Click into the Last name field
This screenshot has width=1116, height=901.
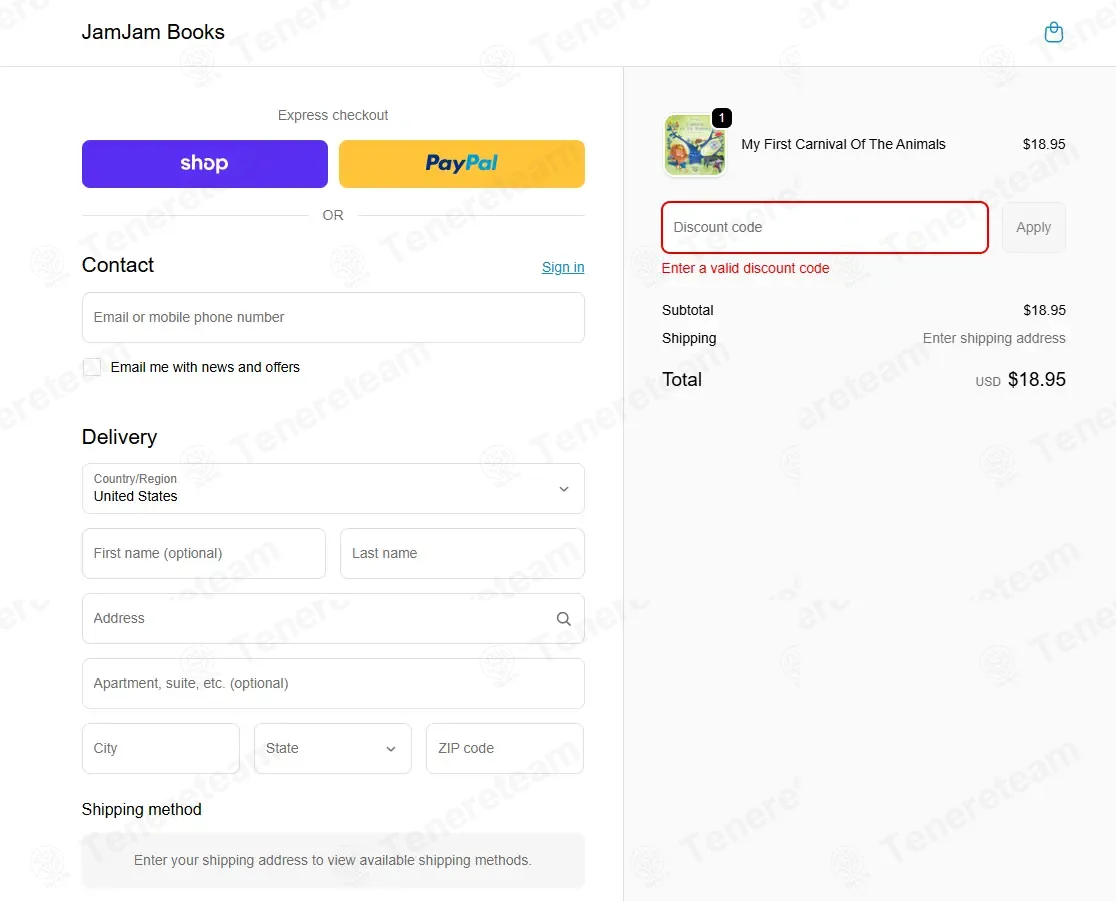click(x=462, y=553)
